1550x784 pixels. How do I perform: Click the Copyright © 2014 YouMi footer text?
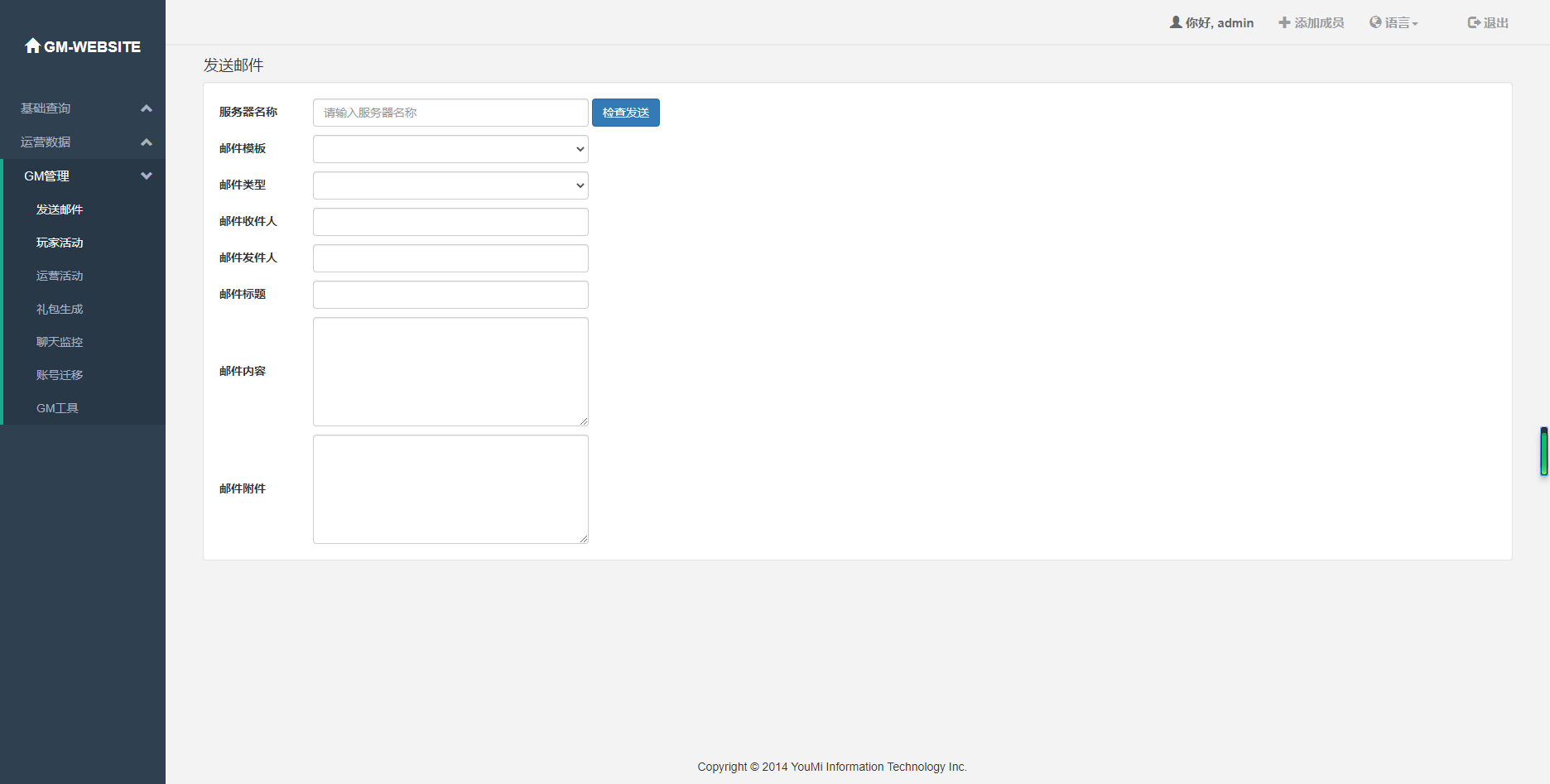click(832, 767)
